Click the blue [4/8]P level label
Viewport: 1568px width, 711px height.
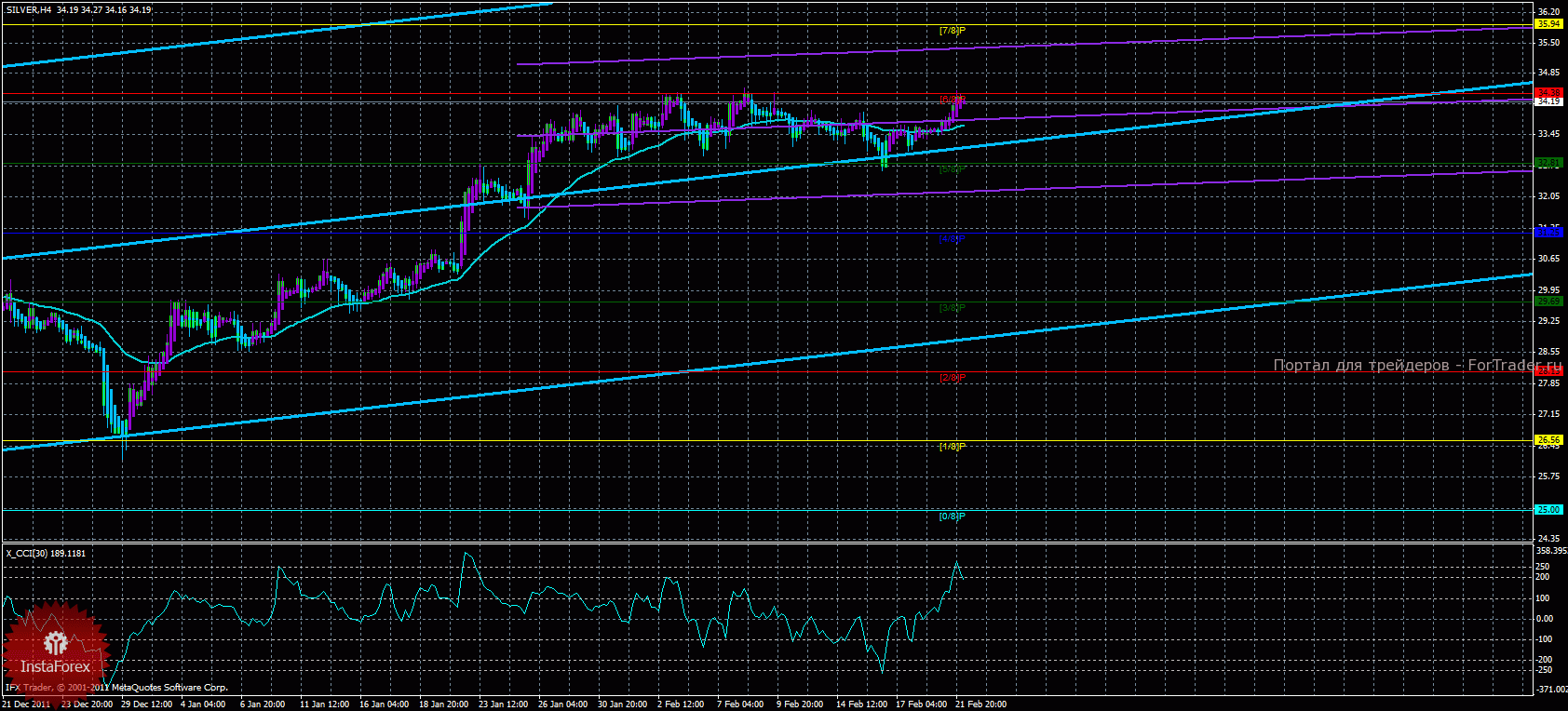953,239
